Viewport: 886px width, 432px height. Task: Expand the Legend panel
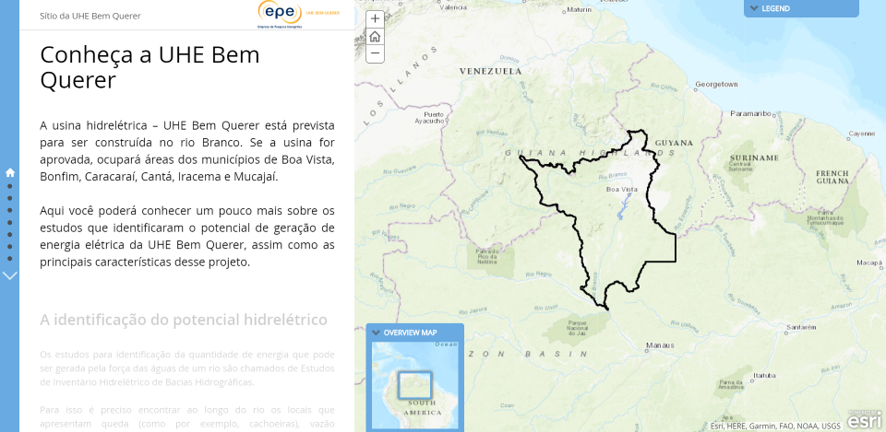pyautogui.click(x=800, y=8)
